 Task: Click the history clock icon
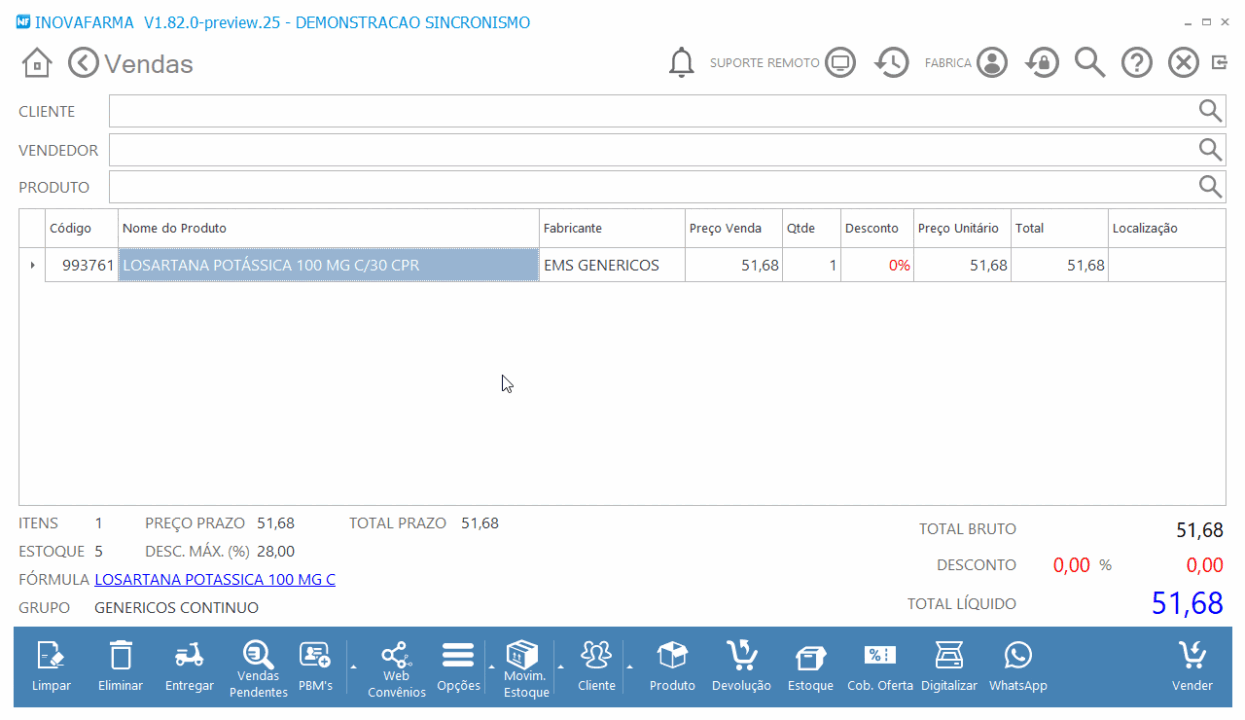point(890,63)
